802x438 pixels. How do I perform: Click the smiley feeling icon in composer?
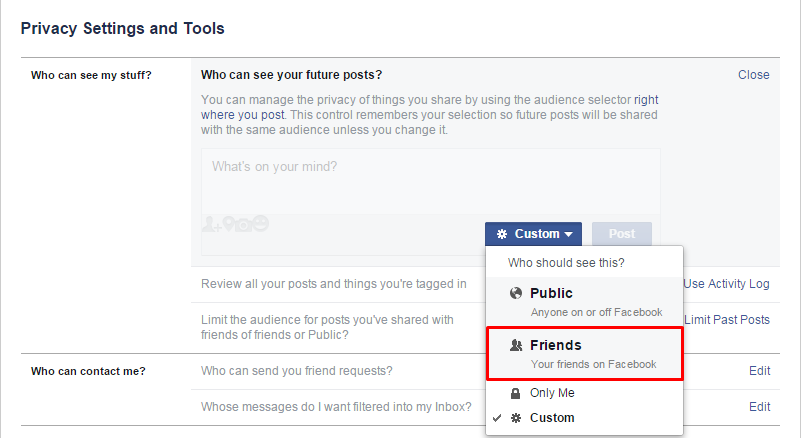[260, 224]
